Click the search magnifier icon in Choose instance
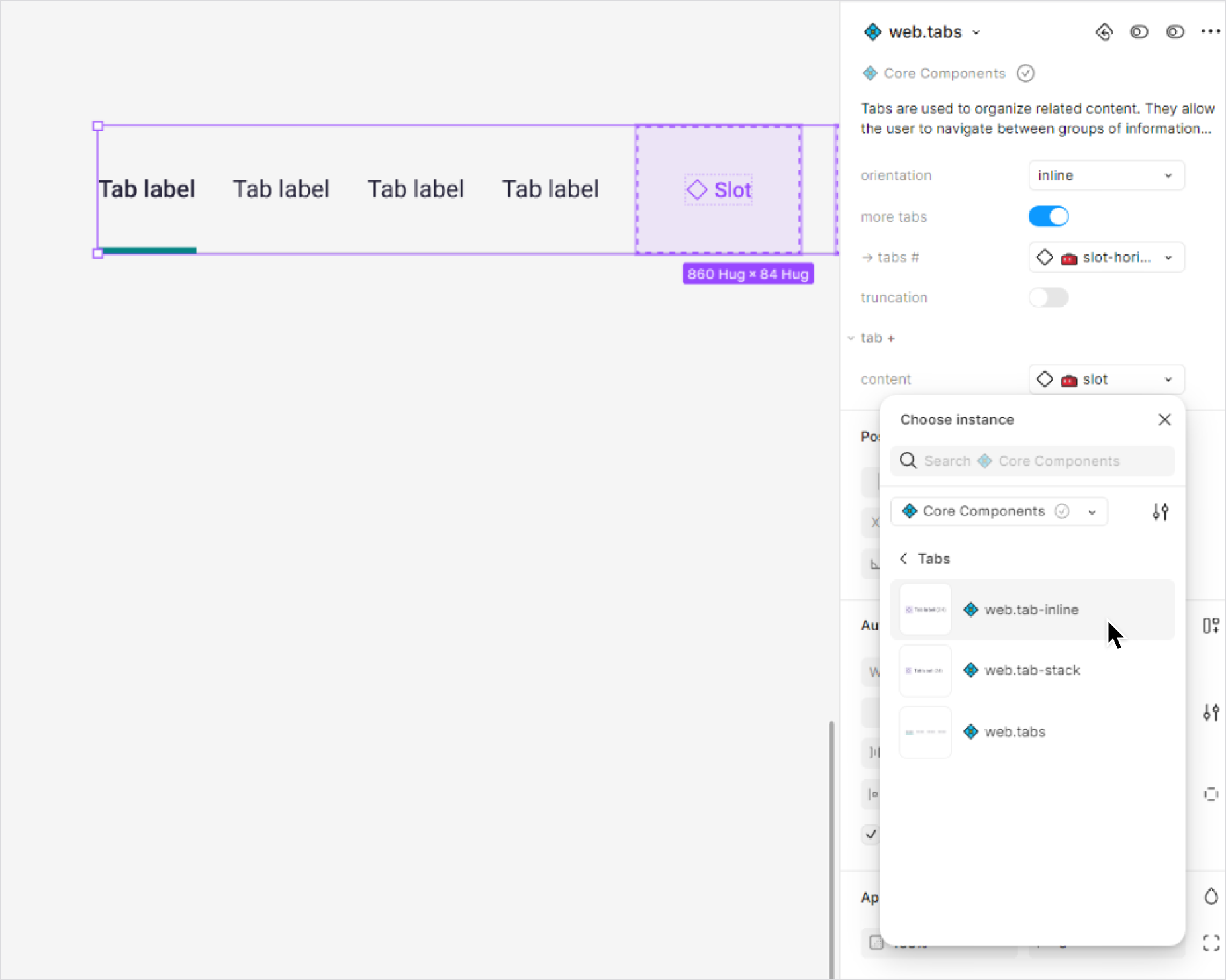The height and width of the screenshot is (980, 1226). pos(908,461)
